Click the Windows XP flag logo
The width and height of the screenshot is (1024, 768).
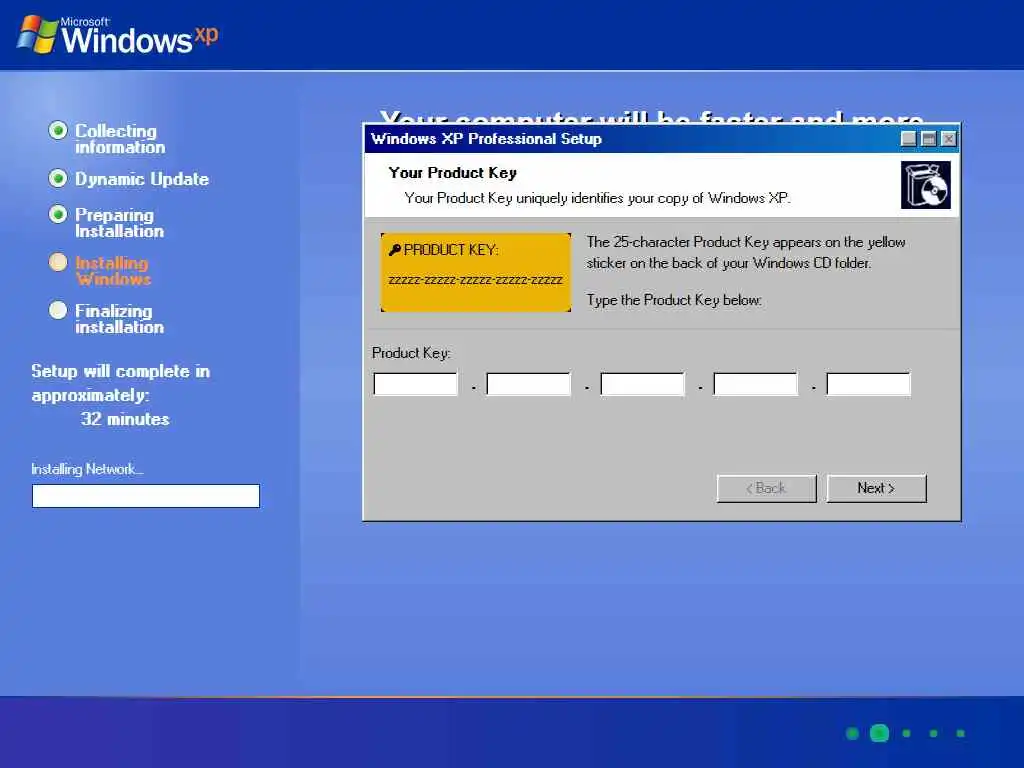coord(37,35)
